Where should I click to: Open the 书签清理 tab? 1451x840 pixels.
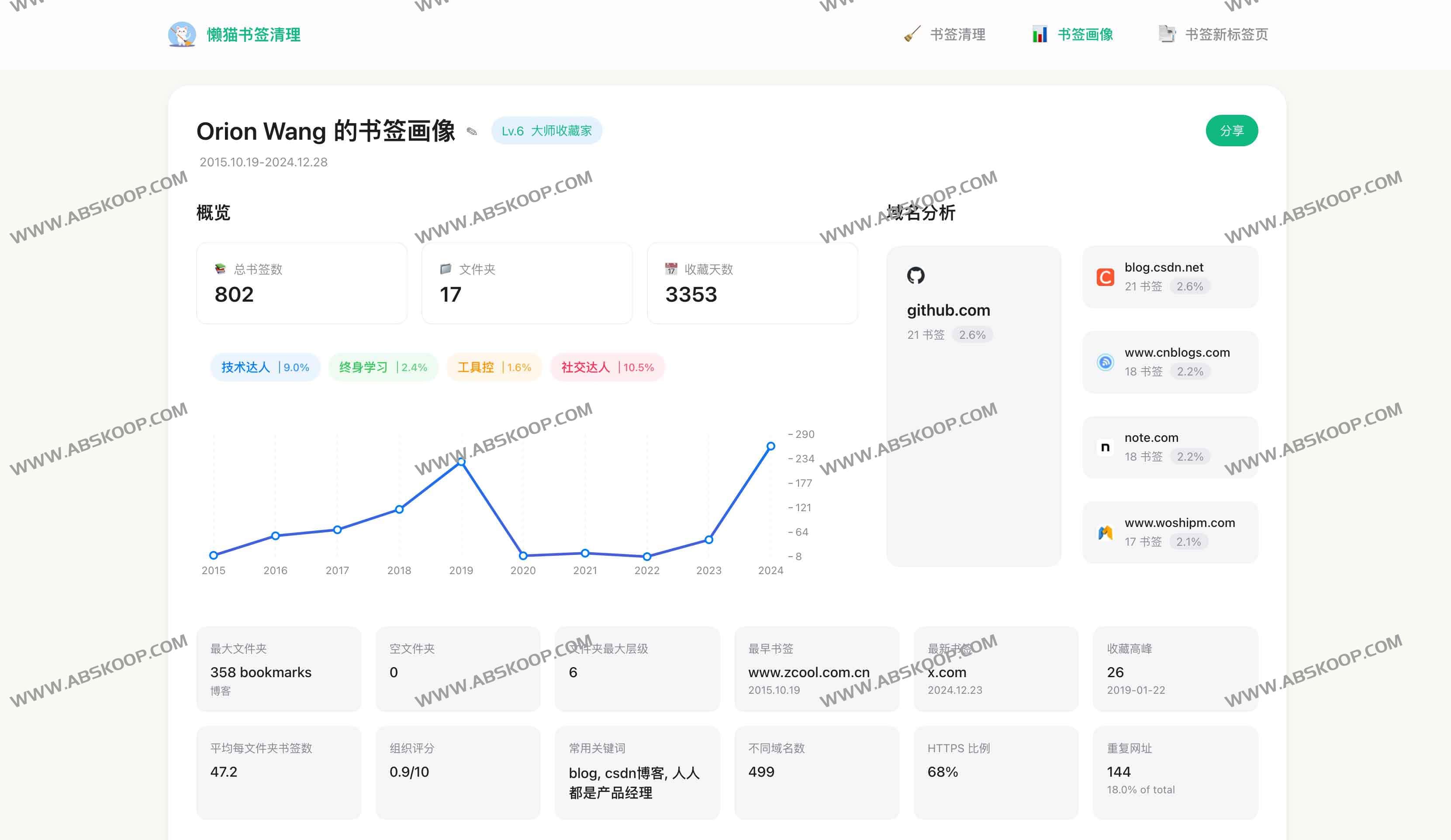click(957, 34)
